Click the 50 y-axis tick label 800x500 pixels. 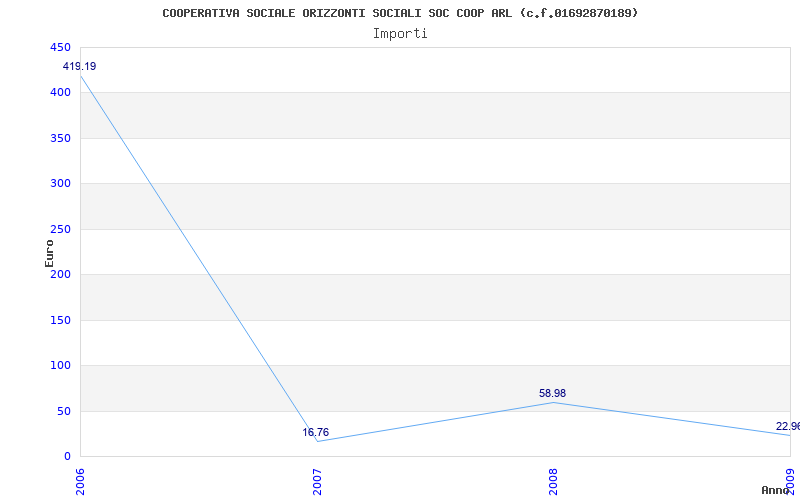tap(64, 411)
